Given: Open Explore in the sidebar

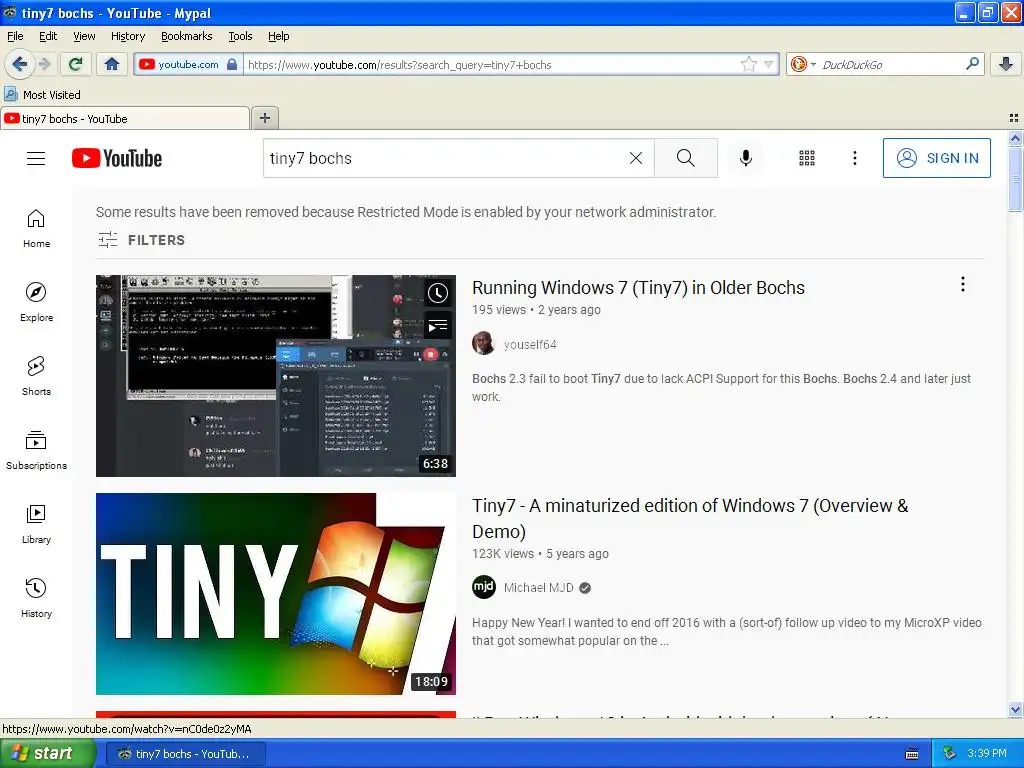Looking at the screenshot, I should [x=36, y=302].
